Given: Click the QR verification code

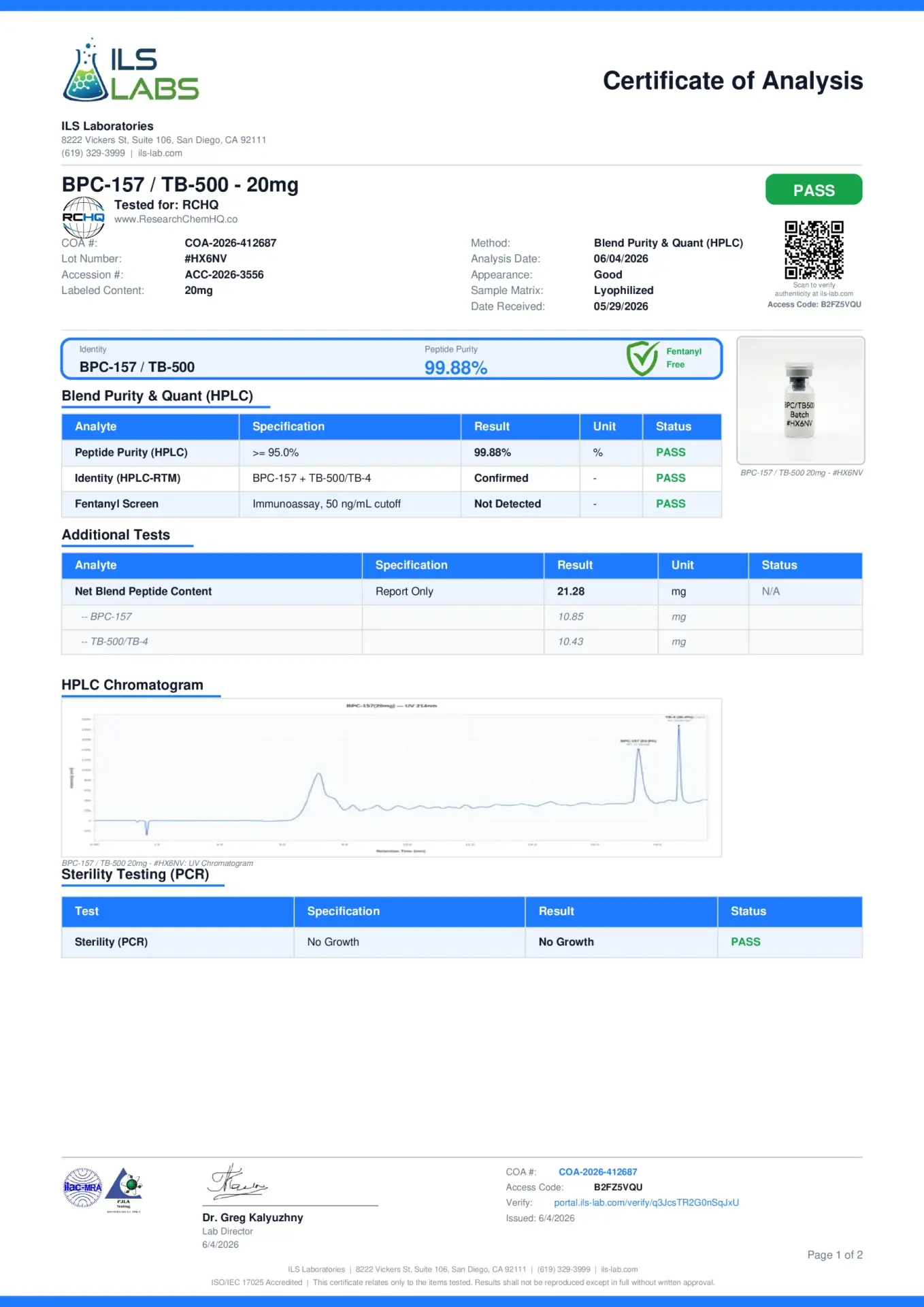Looking at the screenshot, I should pos(814,250).
